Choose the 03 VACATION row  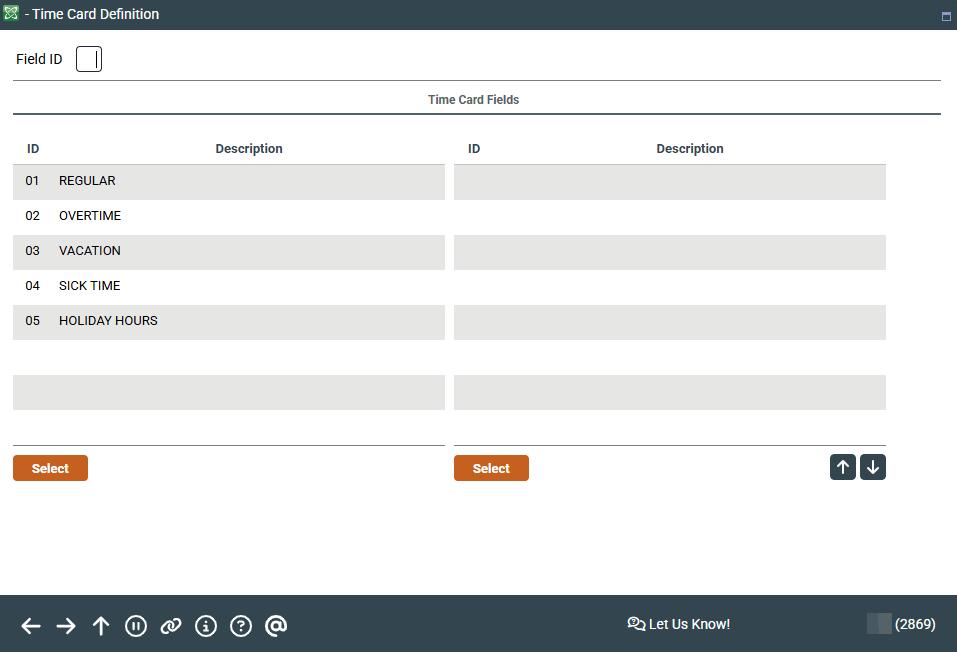[x=228, y=252]
